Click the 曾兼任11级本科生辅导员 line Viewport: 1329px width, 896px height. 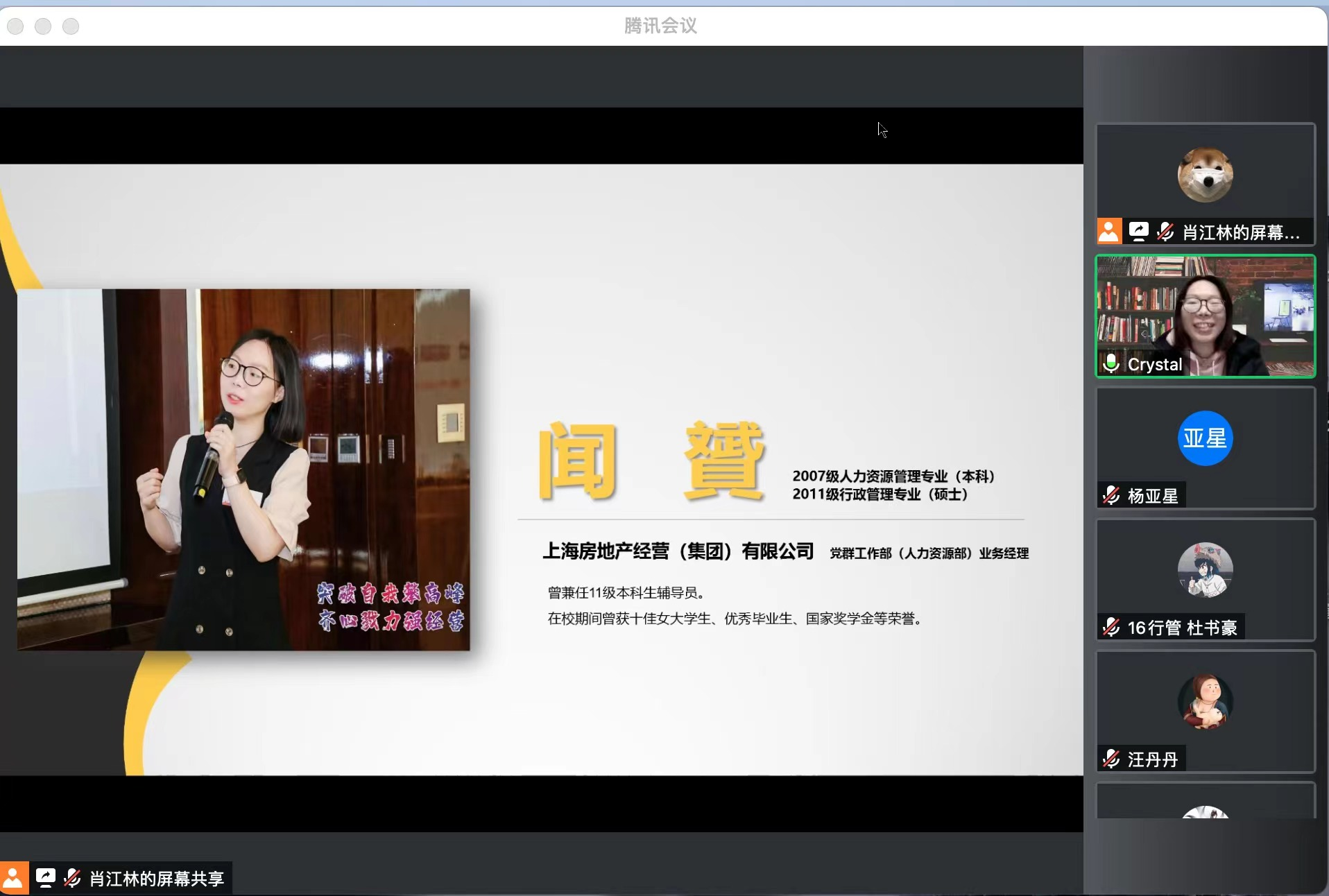pos(627,592)
